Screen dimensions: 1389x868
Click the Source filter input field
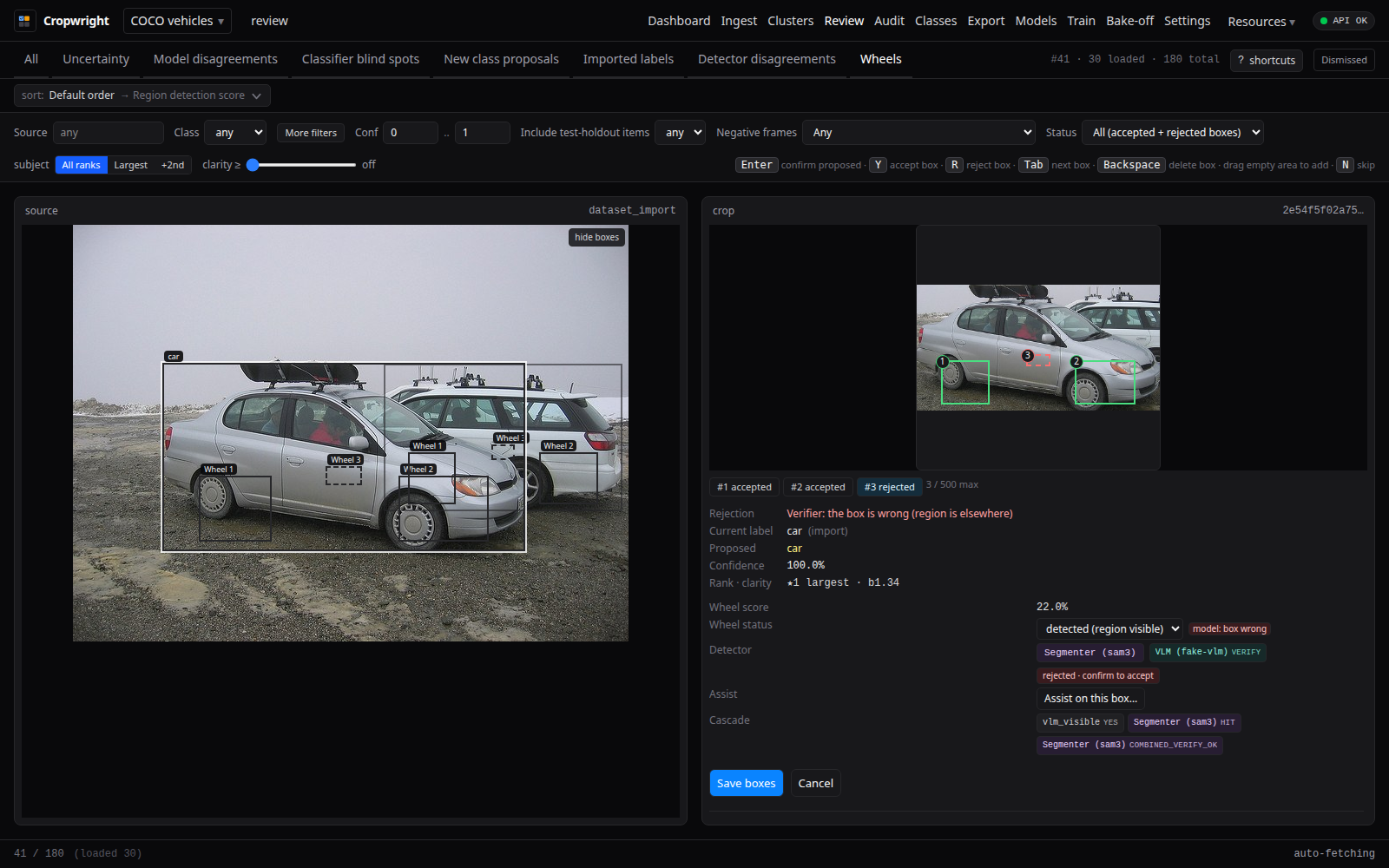click(x=109, y=133)
